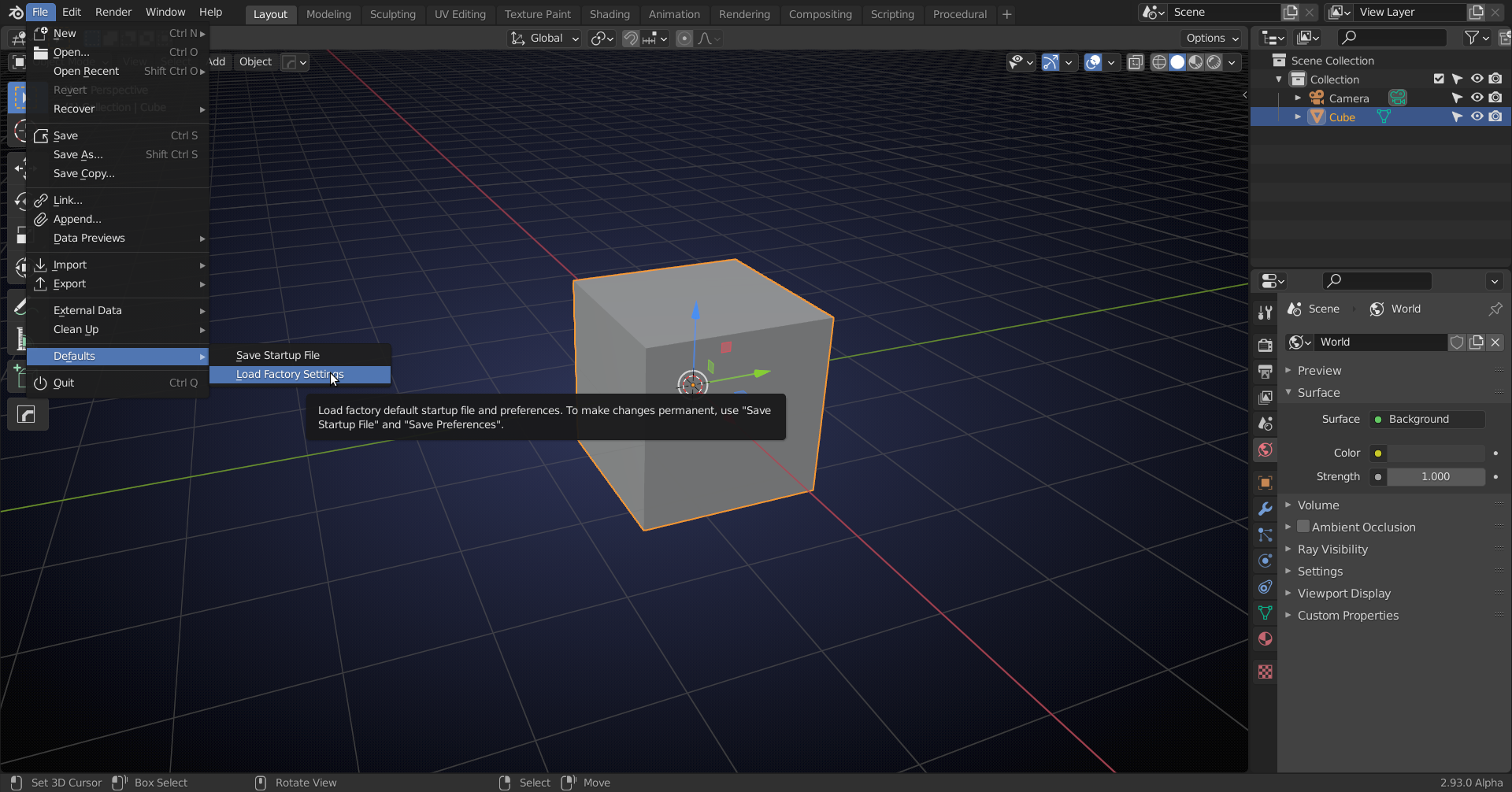Toggle X-ray mode in viewport header
This screenshot has height=792, width=1512.
coord(1135,61)
